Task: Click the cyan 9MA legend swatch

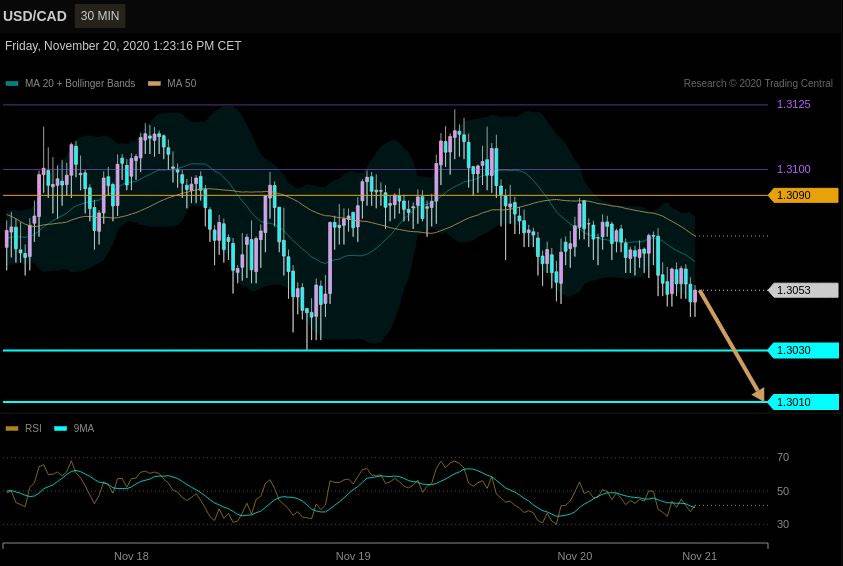Action: (60, 428)
